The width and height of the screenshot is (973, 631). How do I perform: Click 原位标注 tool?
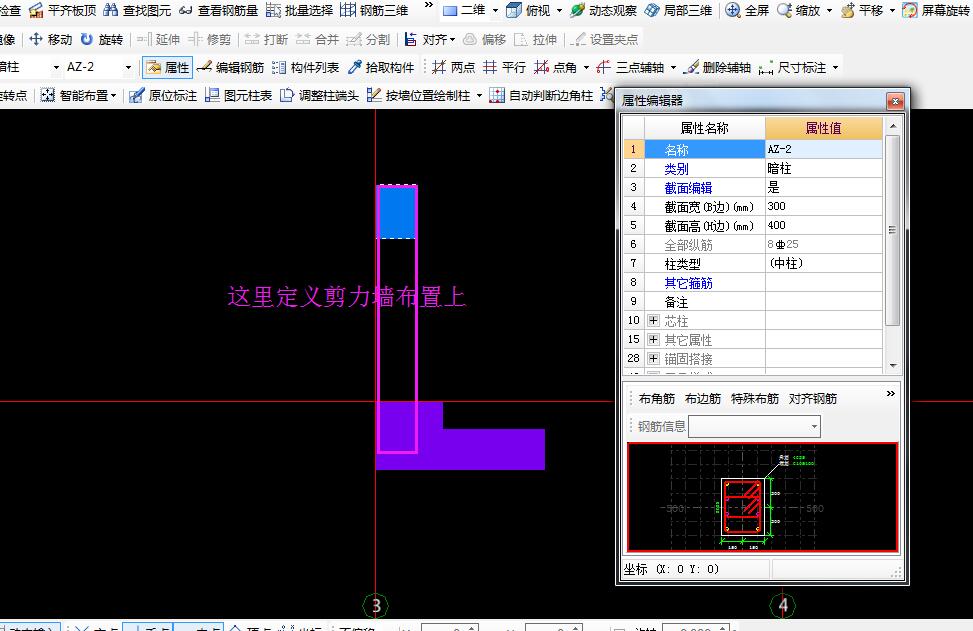[163, 95]
